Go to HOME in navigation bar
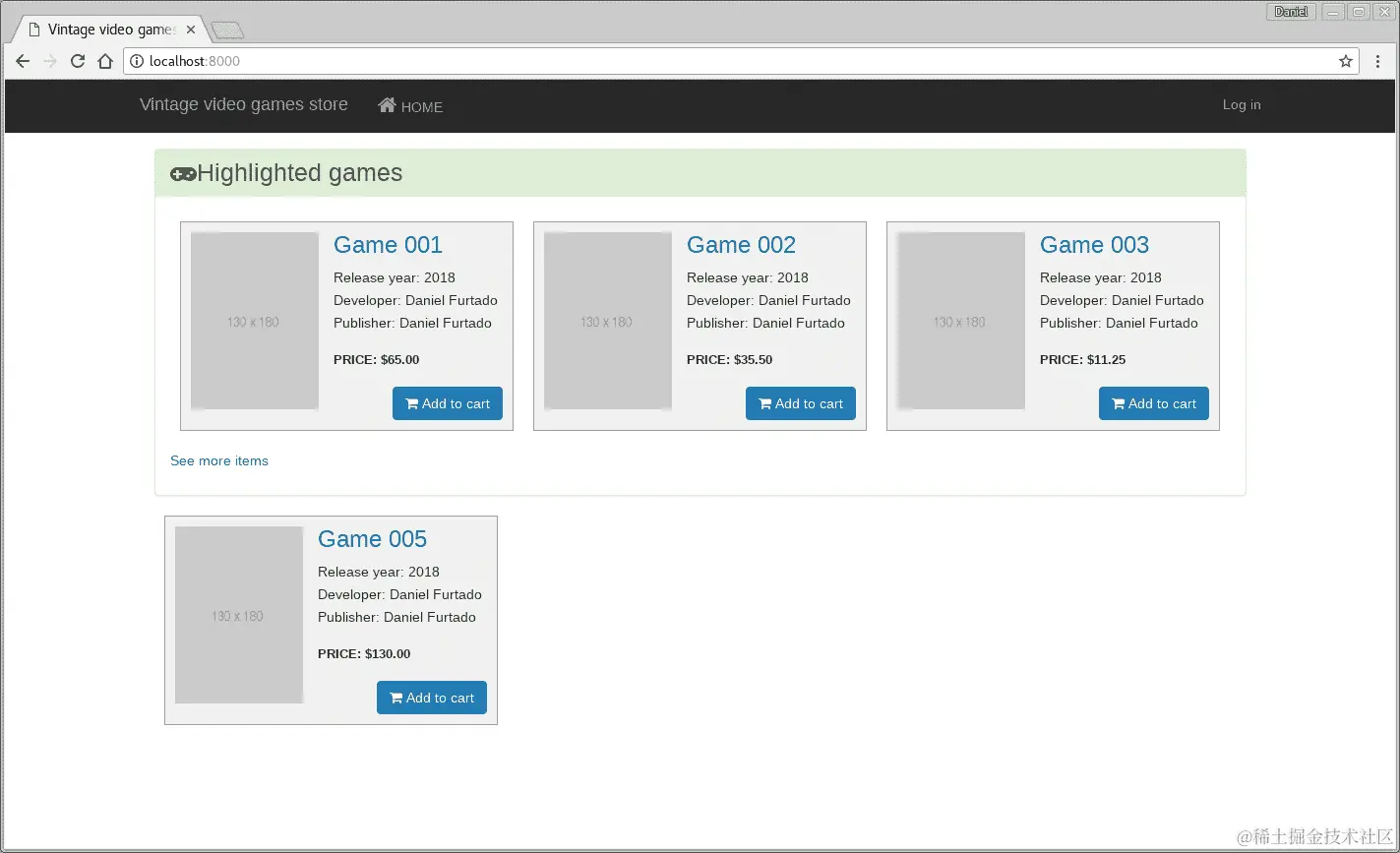1400x853 pixels. pyautogui.click(x=410, y=106)
